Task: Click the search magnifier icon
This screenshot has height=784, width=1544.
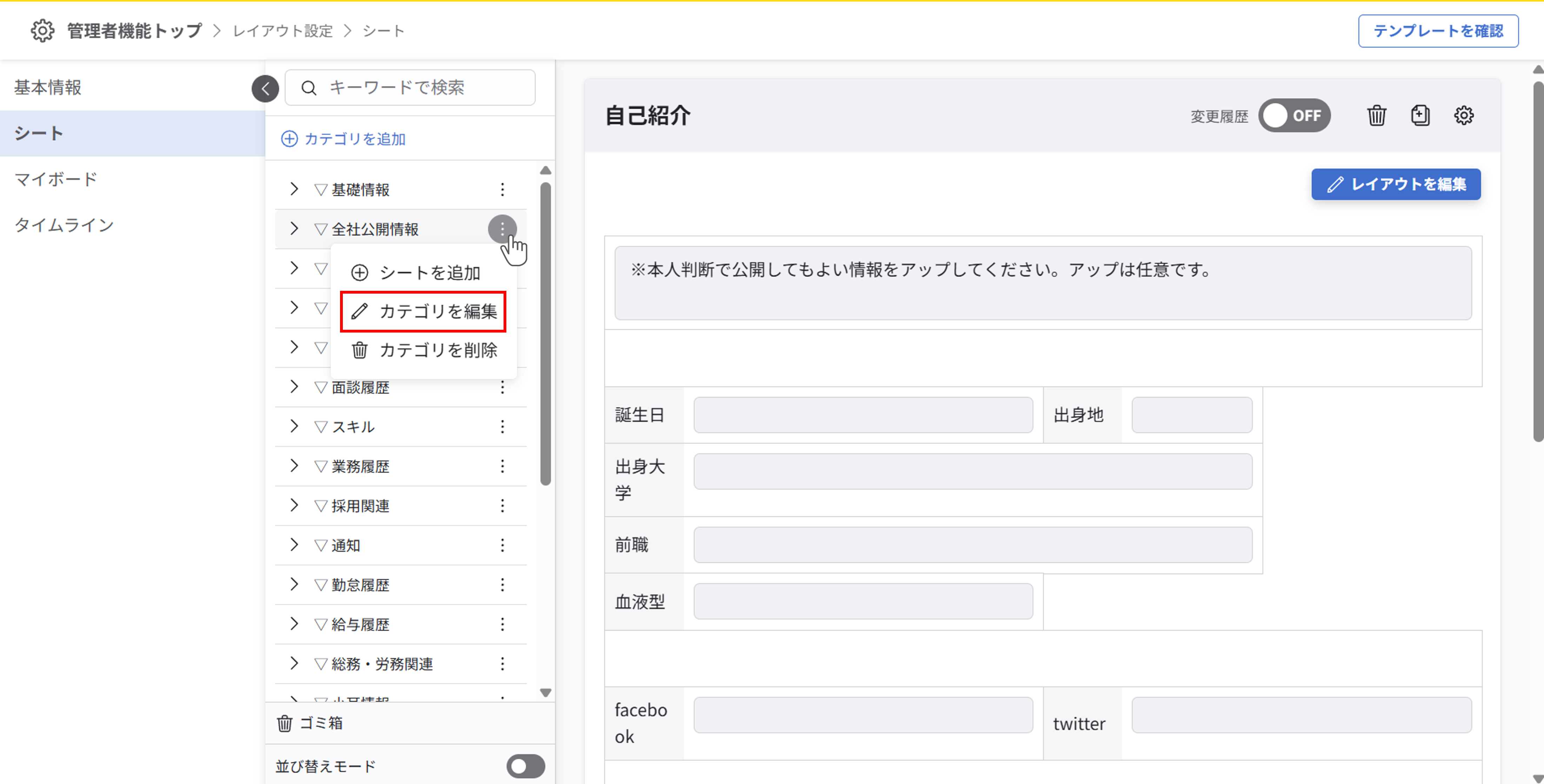Action: [x=309, y=88]
